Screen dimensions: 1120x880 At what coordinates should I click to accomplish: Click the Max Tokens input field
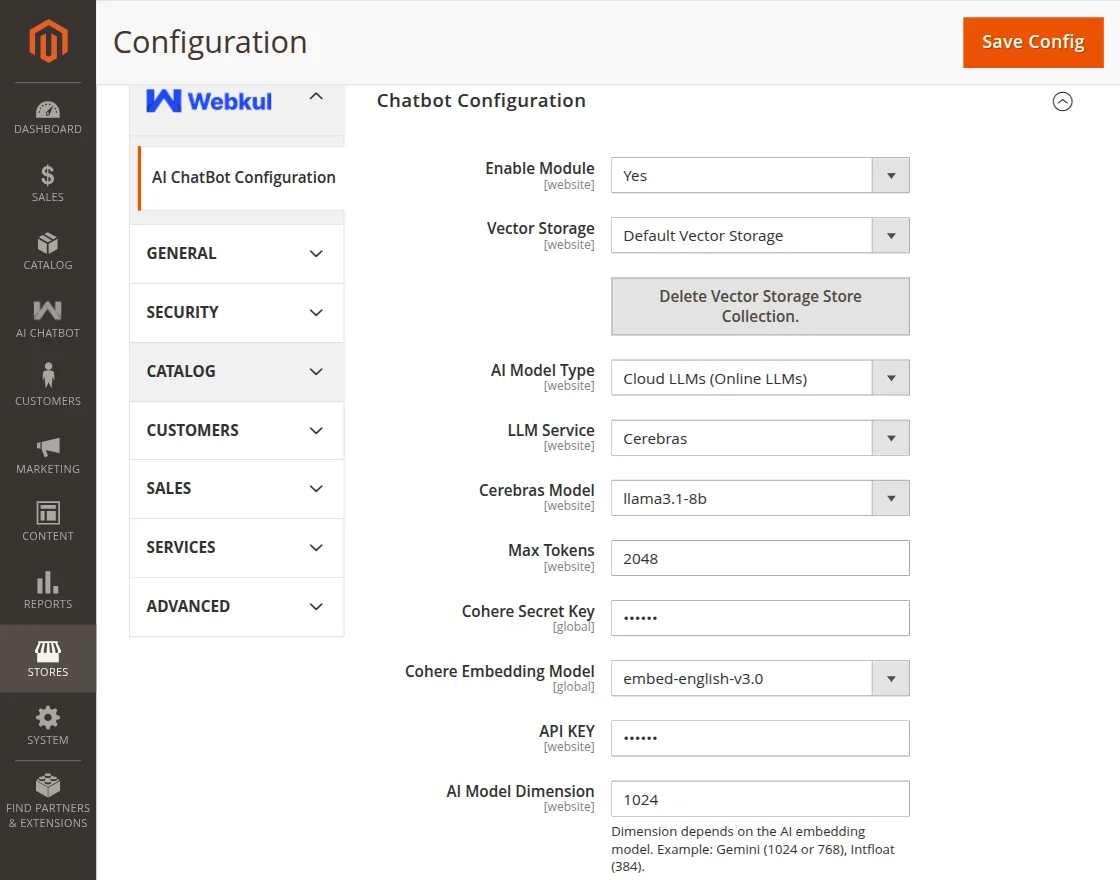click(x=760, y=559)
